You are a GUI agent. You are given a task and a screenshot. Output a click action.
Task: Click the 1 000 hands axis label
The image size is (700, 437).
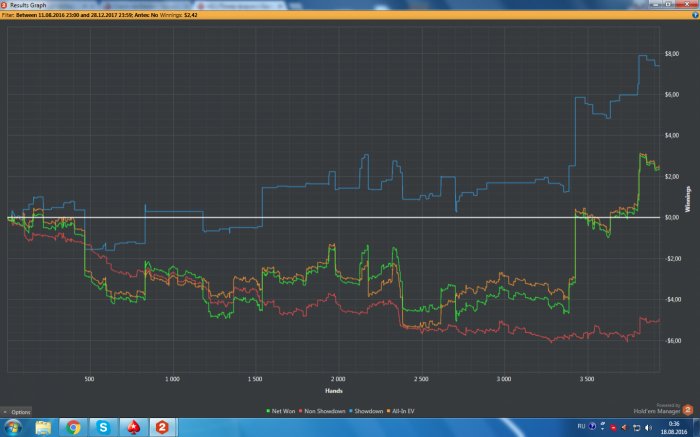coord(172,379)
